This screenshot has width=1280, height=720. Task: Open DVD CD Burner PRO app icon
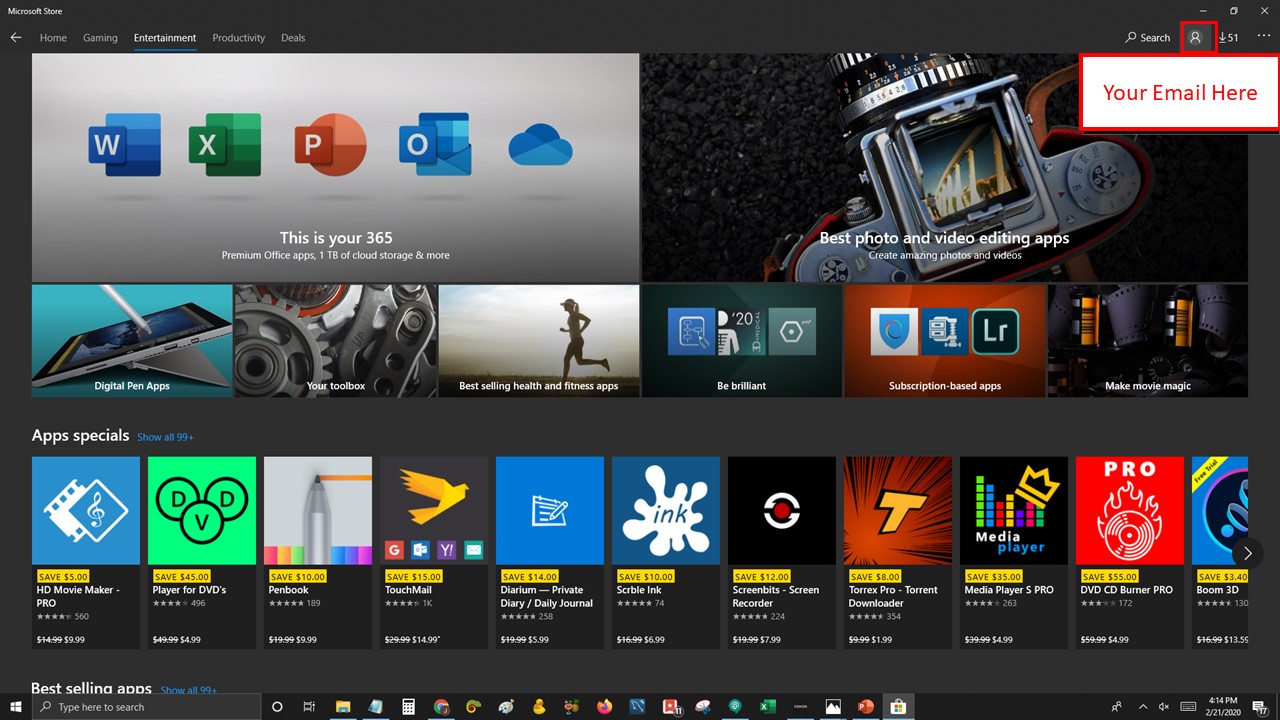point(1130,511)
